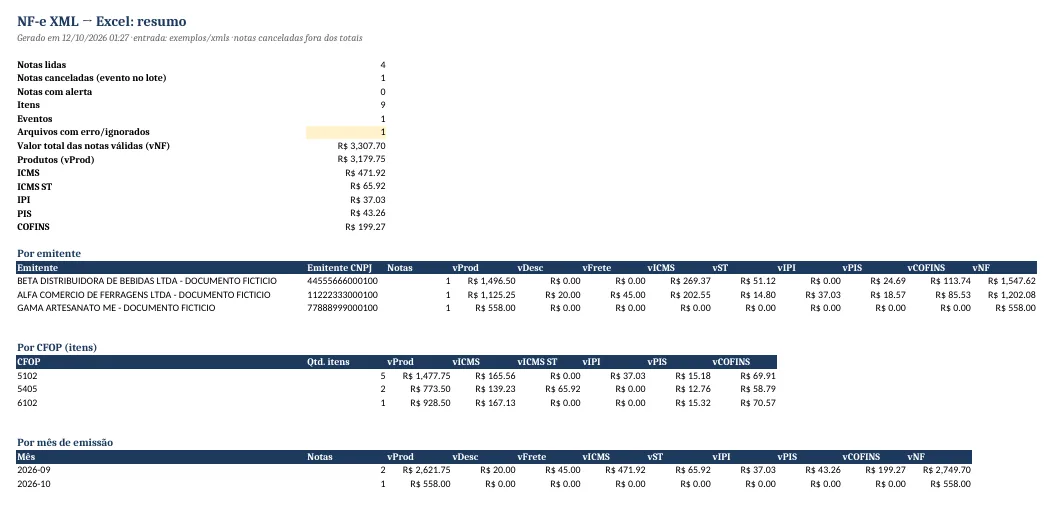Click the 'Mês' column header
This screenshot has width=1053, height=505.
pyautogui.click(x=26, y=457)
